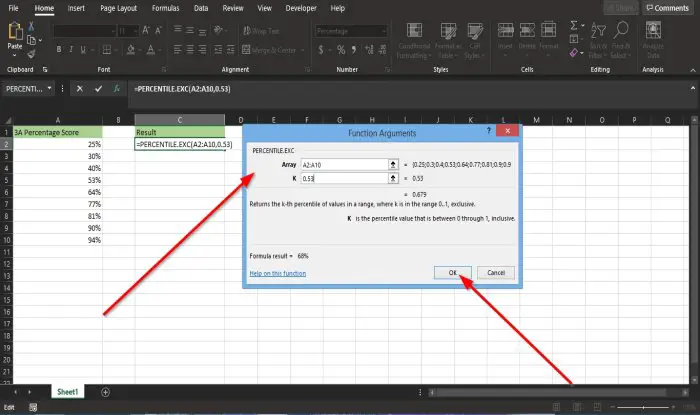Click the formula bar Cancel X icon

pos(79,89)
